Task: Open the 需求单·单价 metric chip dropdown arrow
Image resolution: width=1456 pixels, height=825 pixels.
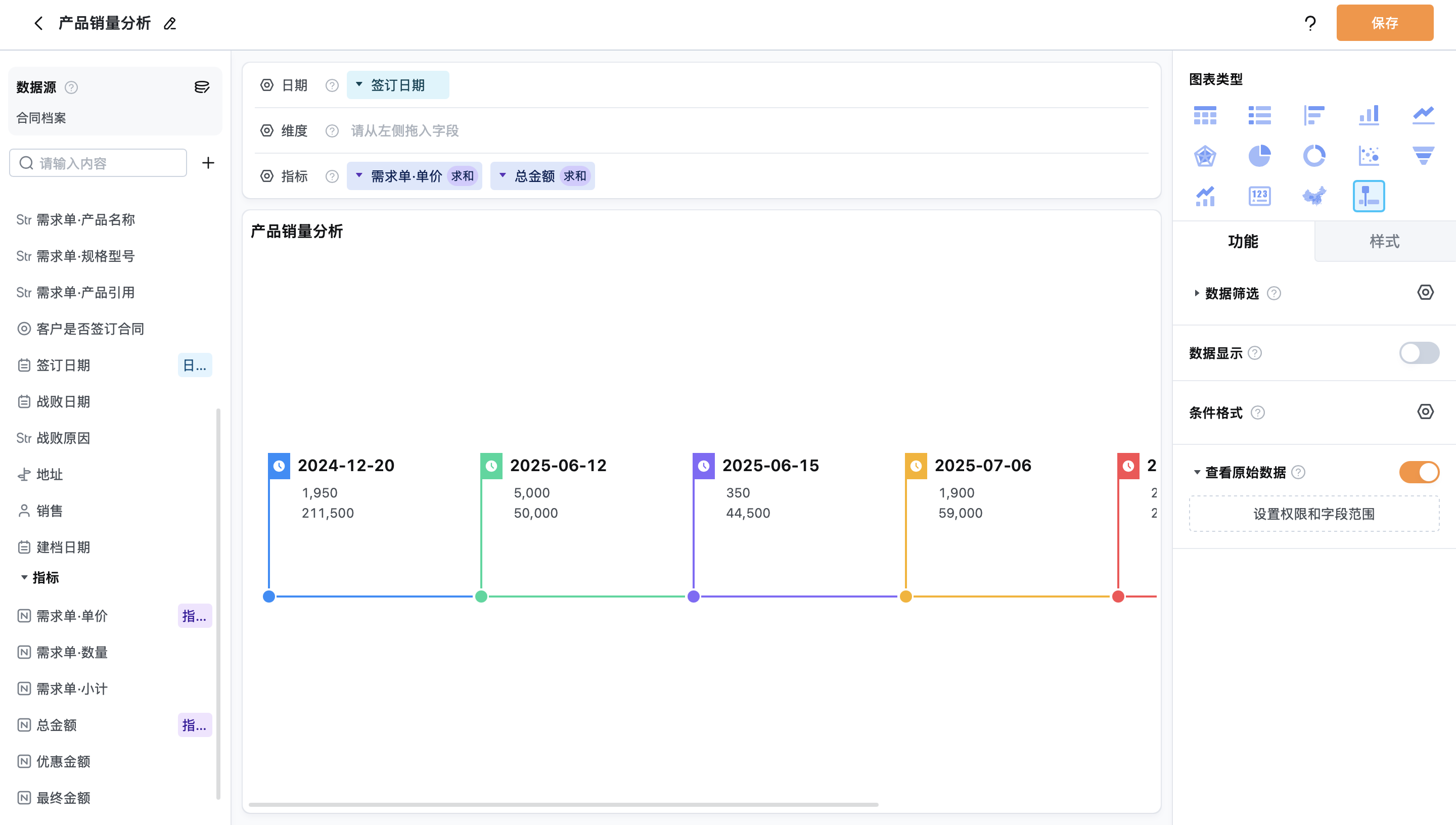Action: pos(358,175)
